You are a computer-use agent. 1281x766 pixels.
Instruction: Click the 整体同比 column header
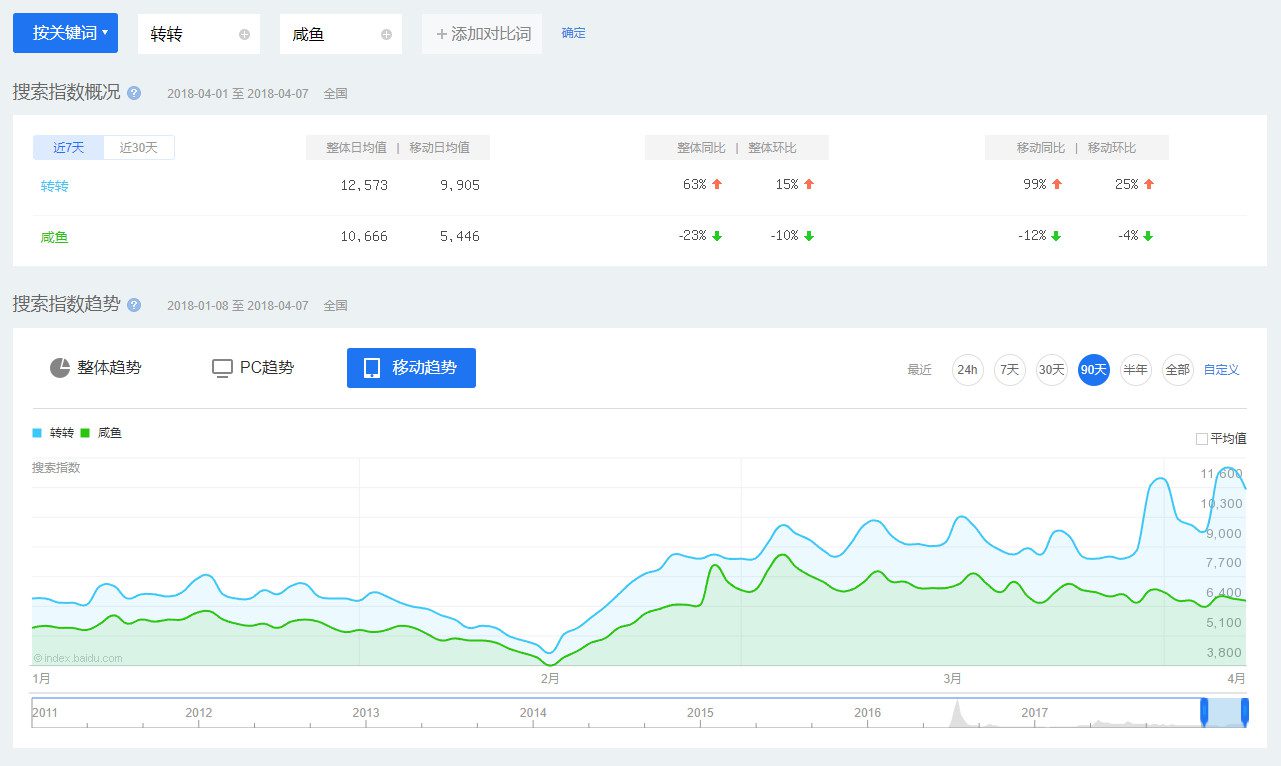(x=701, y=148)
